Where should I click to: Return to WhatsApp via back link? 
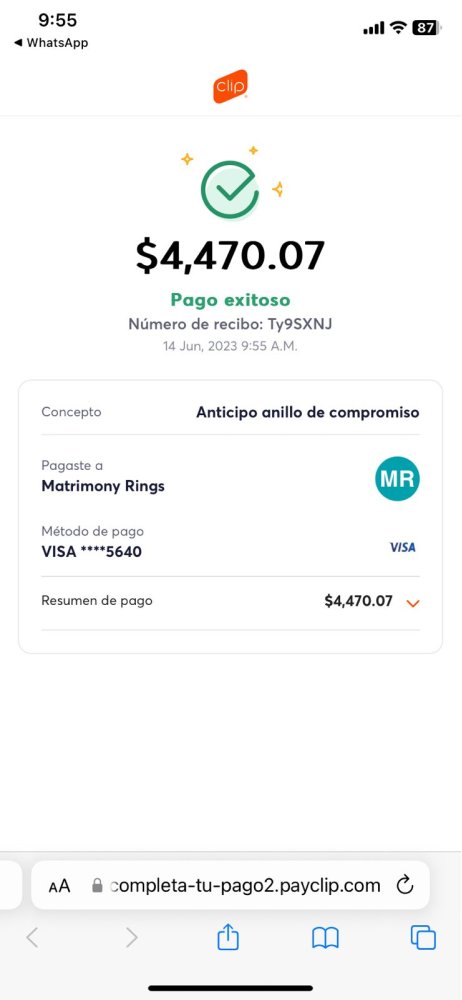point(51,43)
